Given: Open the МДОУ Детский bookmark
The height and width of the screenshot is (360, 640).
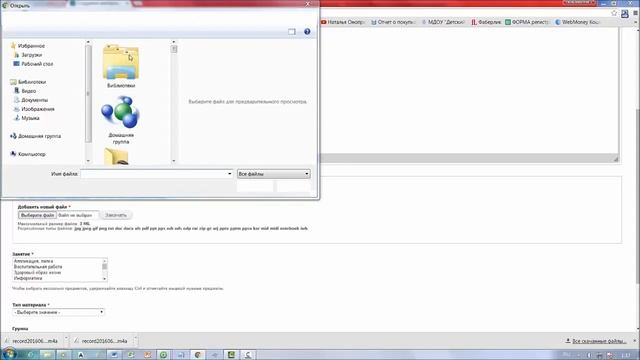Looking at the screenshot, I should coord(443,22).
